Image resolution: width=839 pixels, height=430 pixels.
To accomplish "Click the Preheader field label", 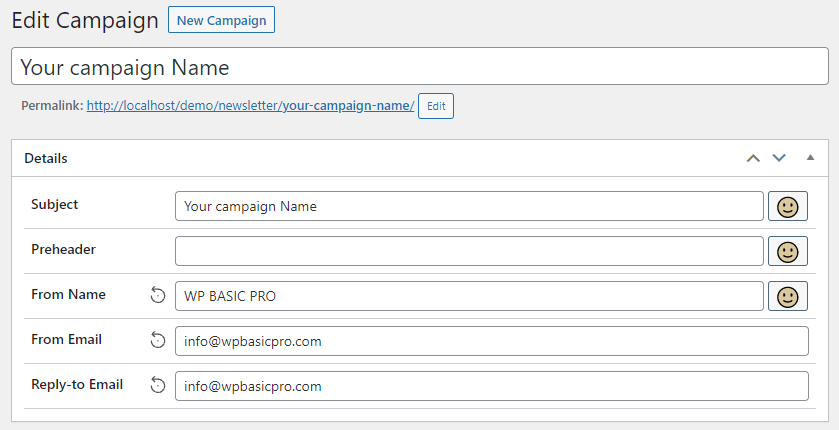I will [x=63, y=249].
